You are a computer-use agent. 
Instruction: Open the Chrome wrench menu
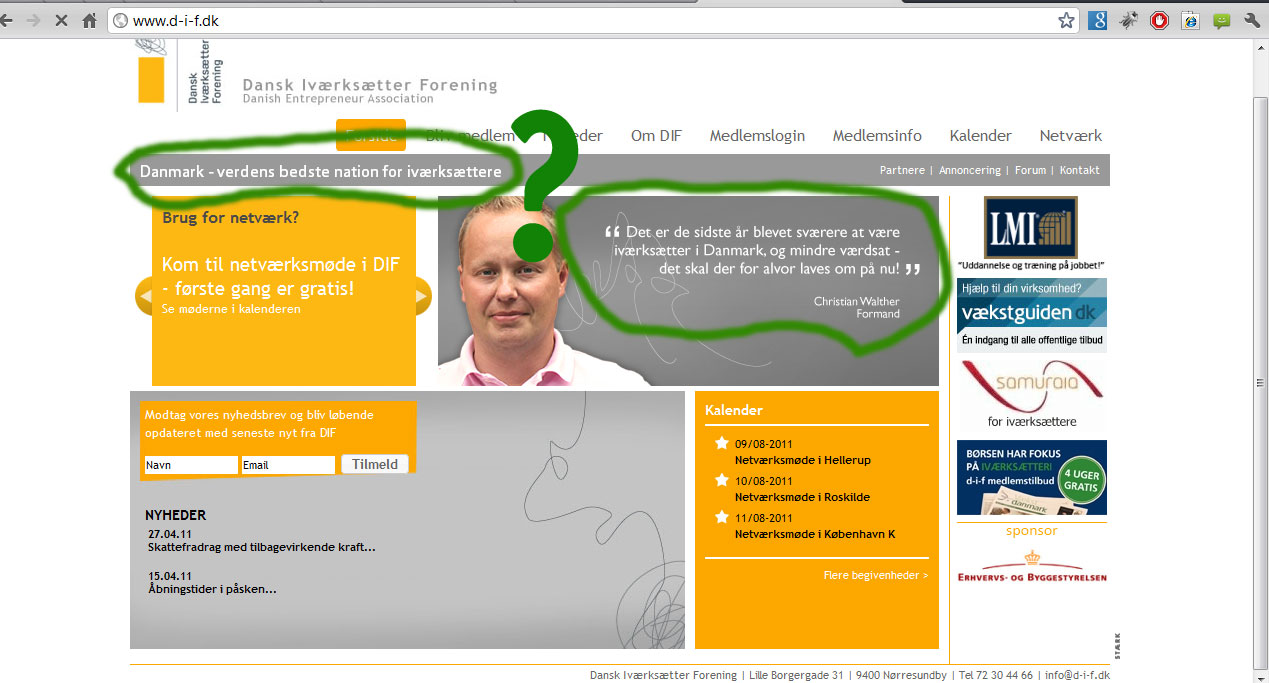point(1252,20)
